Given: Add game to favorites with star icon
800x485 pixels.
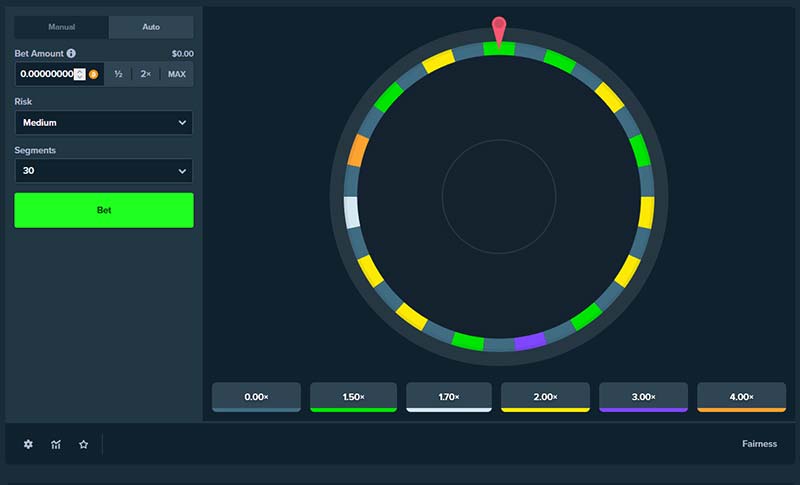Looking at the screenshot, I should [84, 444].
